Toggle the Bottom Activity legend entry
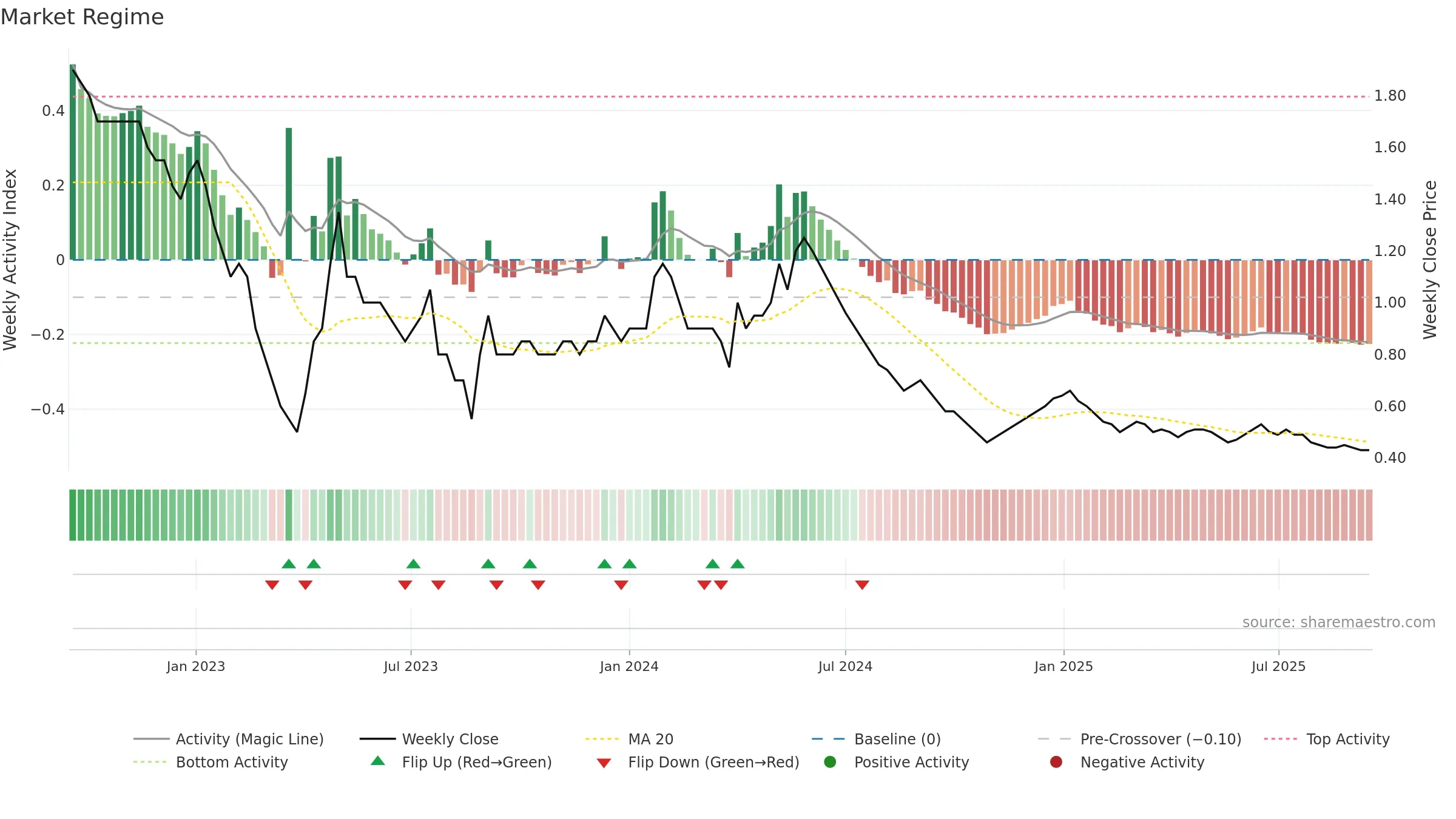The height and width of the screenshot is (819, 1456). [211, 762]
